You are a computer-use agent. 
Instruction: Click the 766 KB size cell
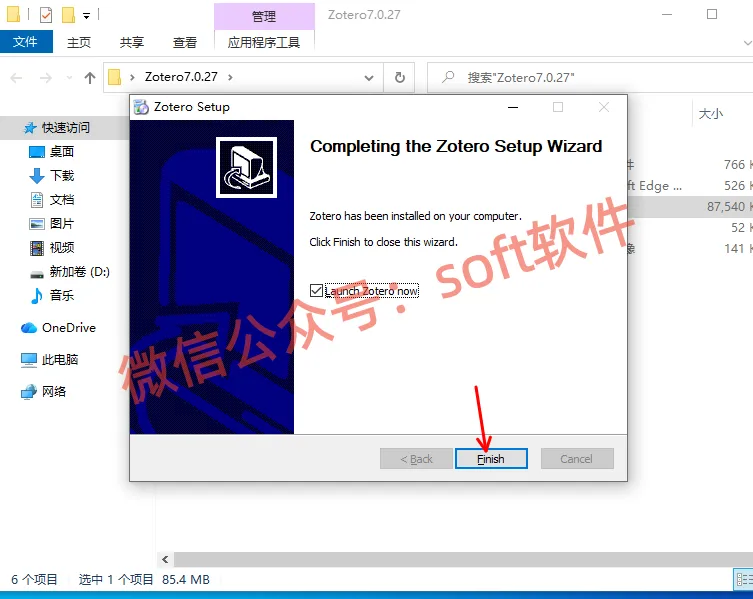pyautogui.click(x=737, y=165)
